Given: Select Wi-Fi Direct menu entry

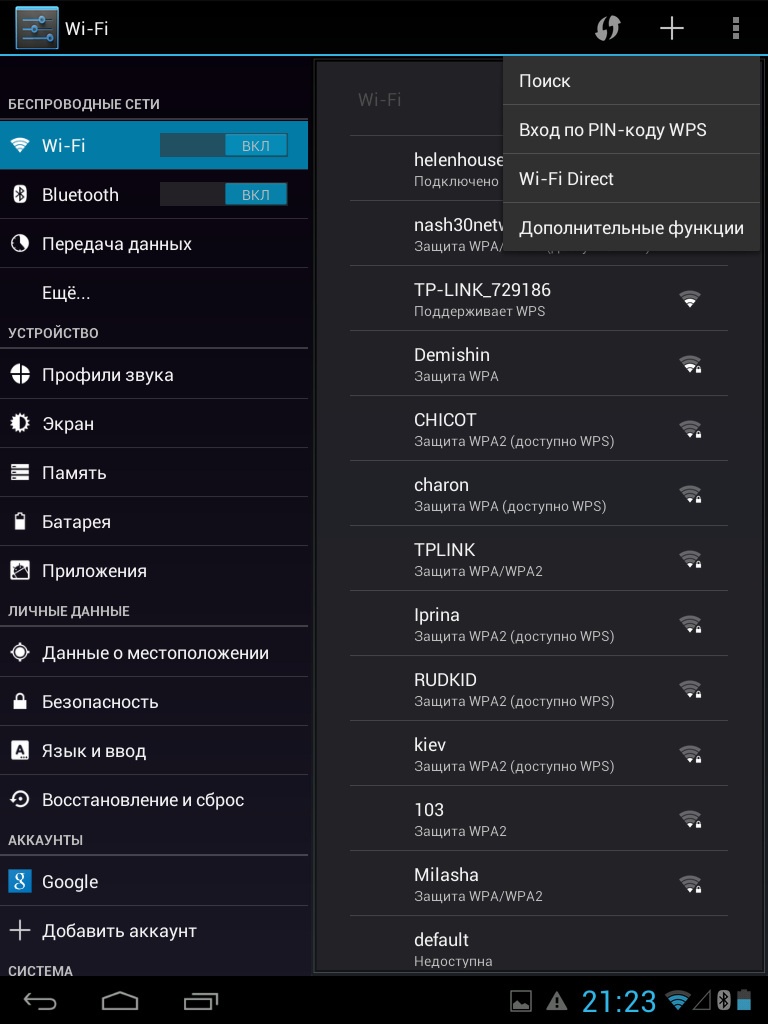Looking at the screenshot, I should click(x=631, y=179).
